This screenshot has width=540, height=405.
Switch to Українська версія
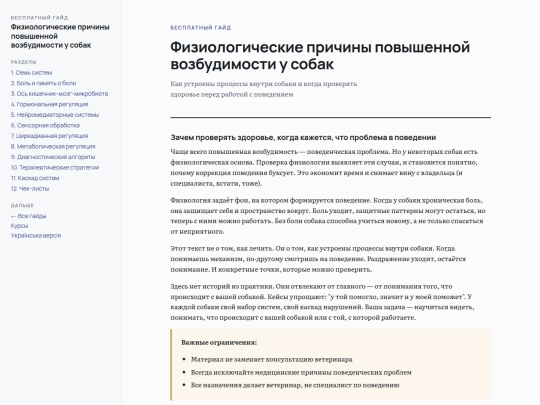36,236
